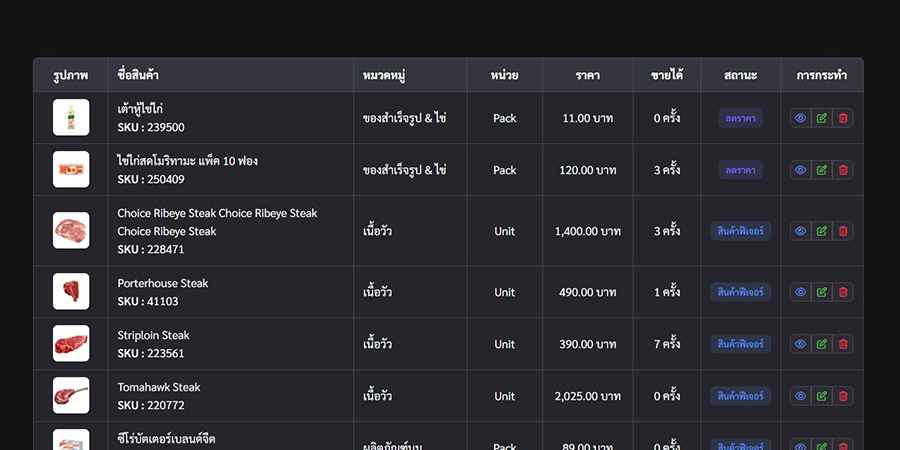Click the หมวดหมู่ column header

click(x=384, y=75)
